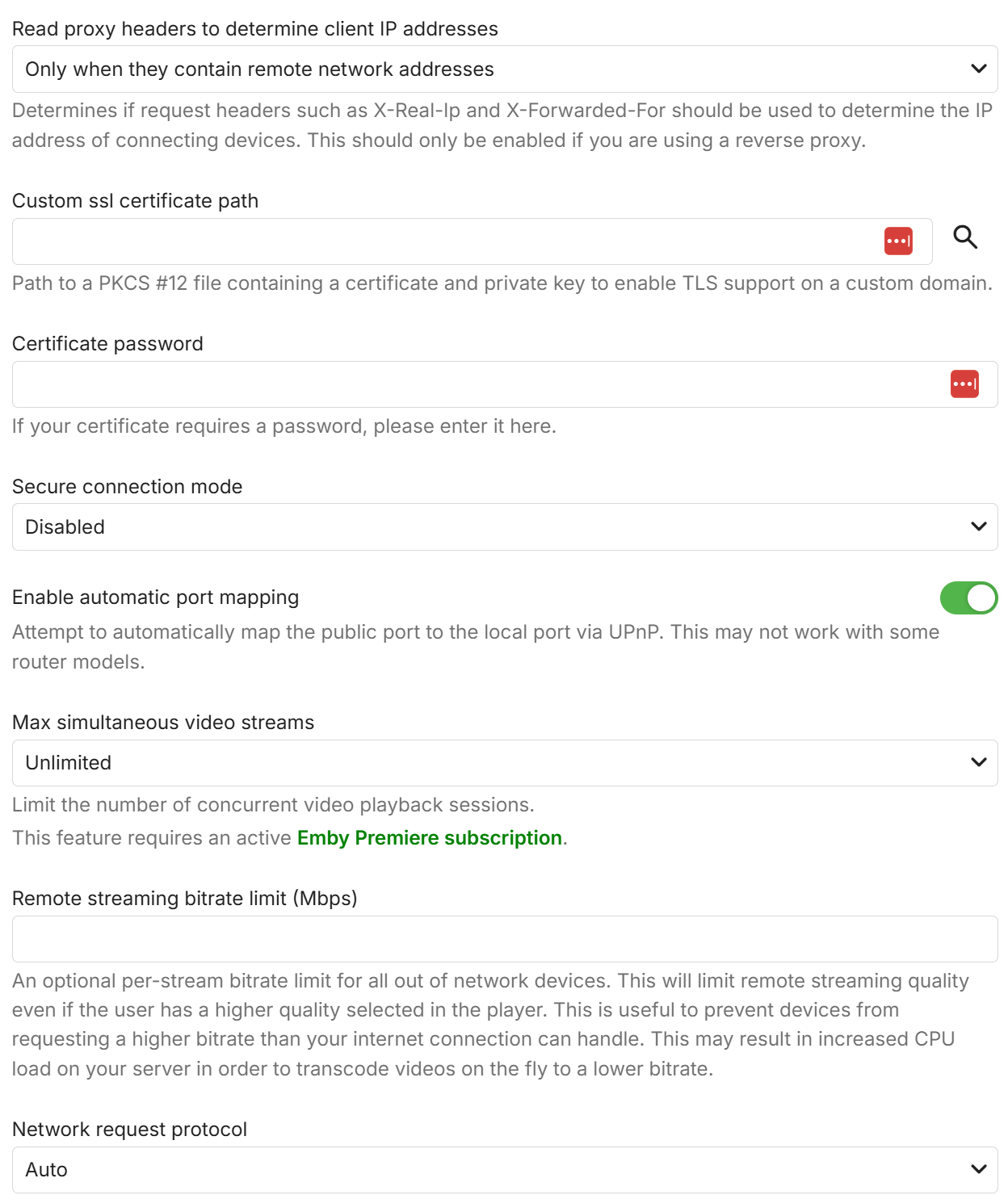The width and height of the screenshot is (1008, 1195).
Task: Click the "Max simultaneous video streams" label
Action: click(x=163, y=723)
